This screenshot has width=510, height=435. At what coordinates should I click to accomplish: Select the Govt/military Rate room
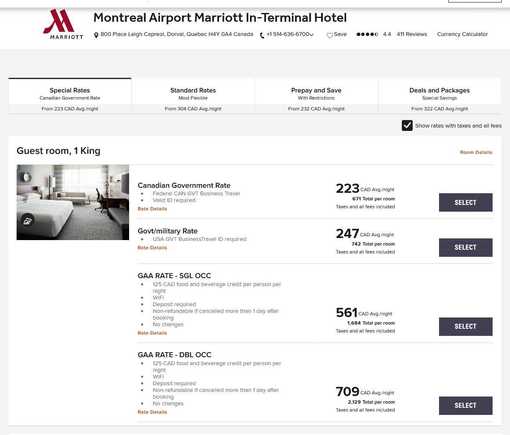tap(465, 247)
